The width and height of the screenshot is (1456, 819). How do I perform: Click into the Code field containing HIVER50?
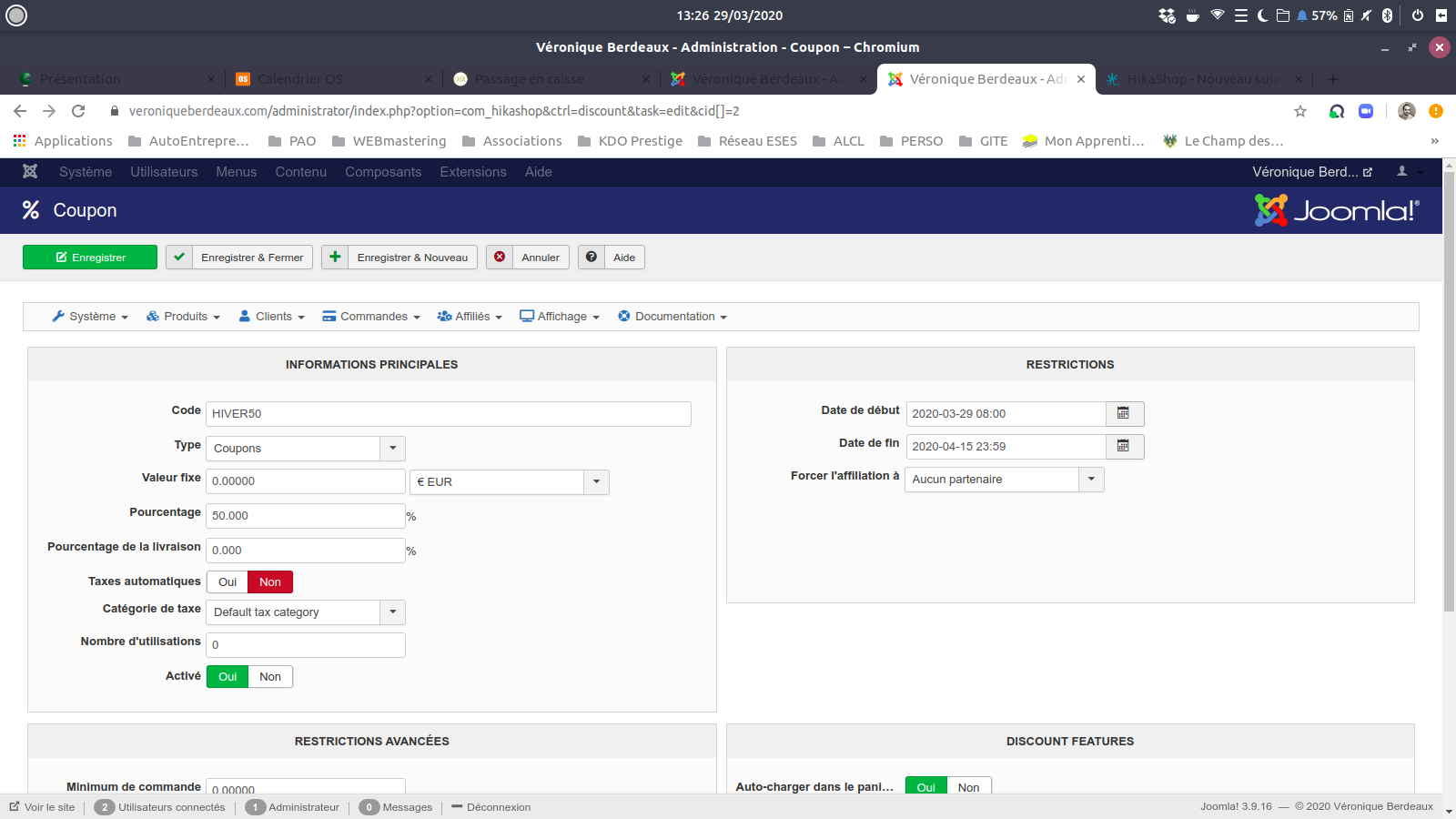point(448,413)
